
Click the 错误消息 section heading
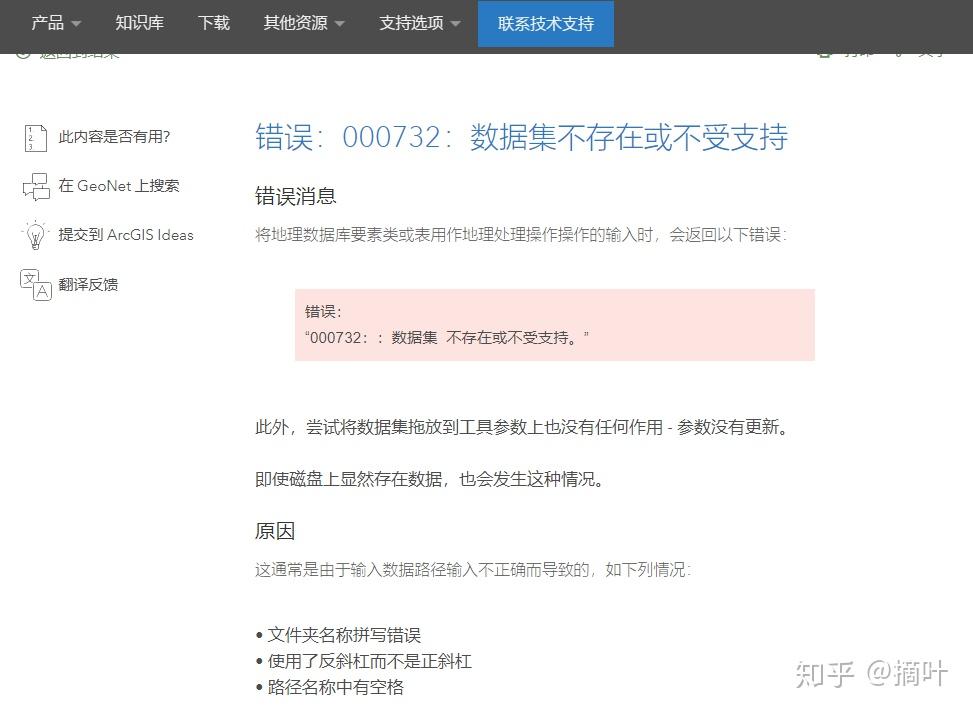tap(295, 196)
